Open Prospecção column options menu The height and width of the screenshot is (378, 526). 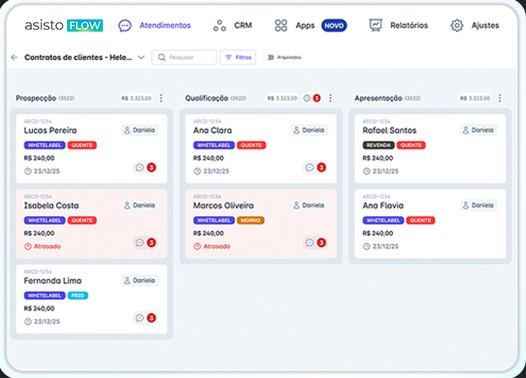[x=161, y=98]
